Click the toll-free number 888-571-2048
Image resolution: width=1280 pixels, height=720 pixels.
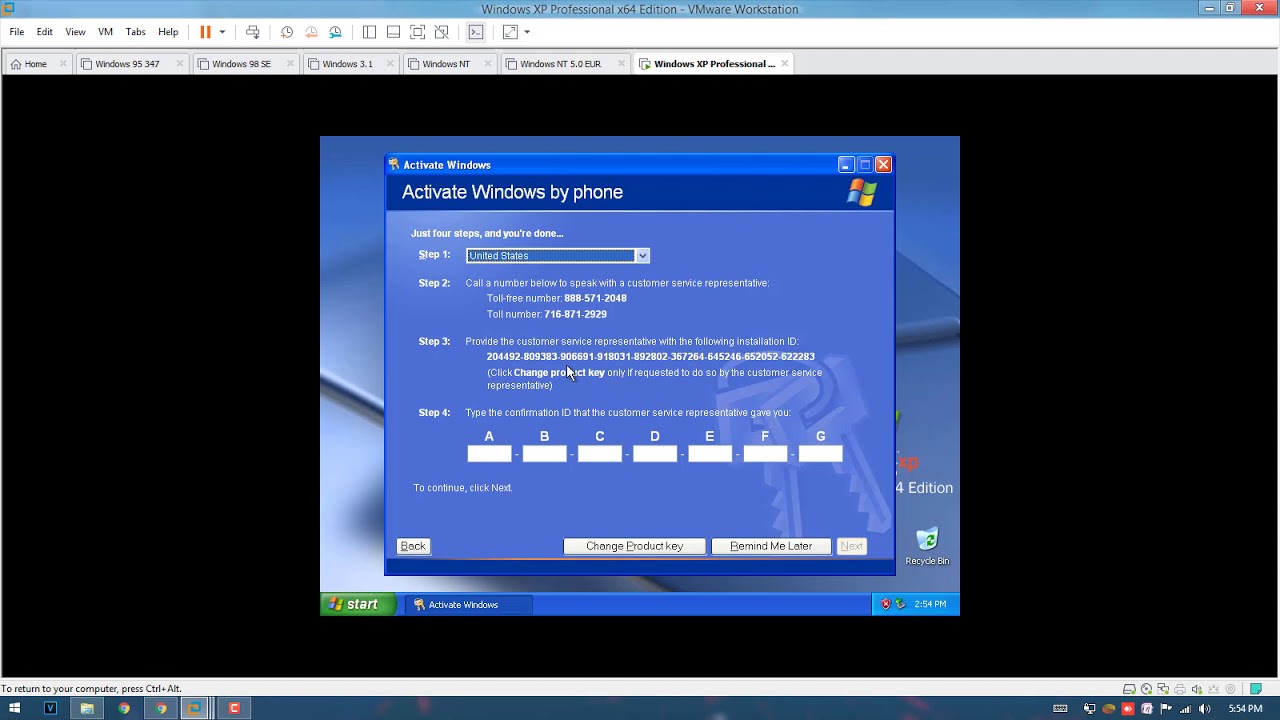coord(595,298)
